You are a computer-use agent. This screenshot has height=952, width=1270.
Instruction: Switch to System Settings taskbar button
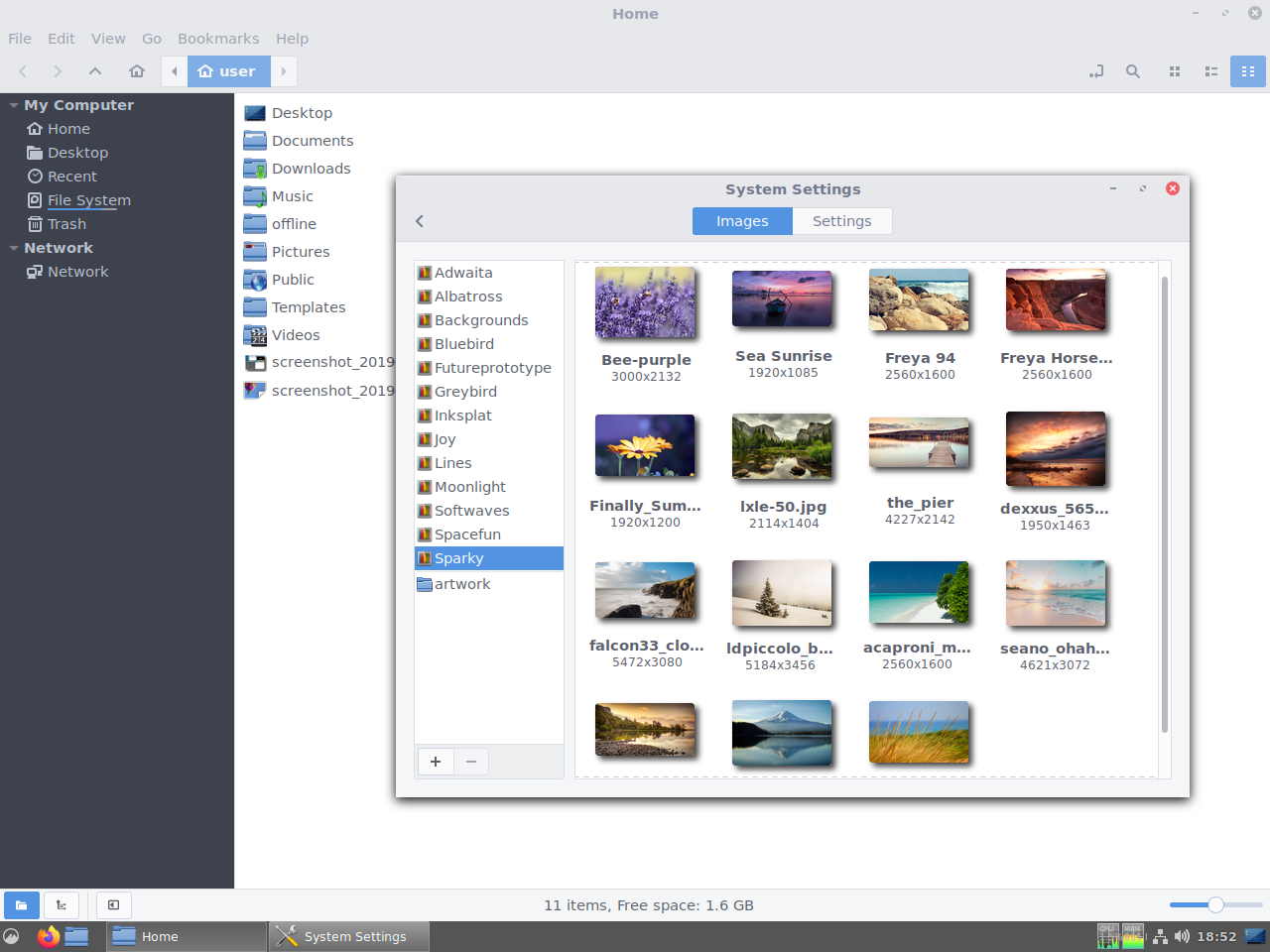(x=349, y=936)
